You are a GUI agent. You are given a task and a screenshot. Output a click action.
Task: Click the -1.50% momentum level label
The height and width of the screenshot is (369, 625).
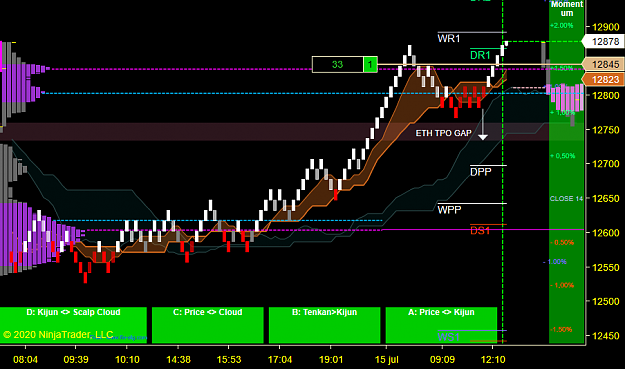(561, 330)
